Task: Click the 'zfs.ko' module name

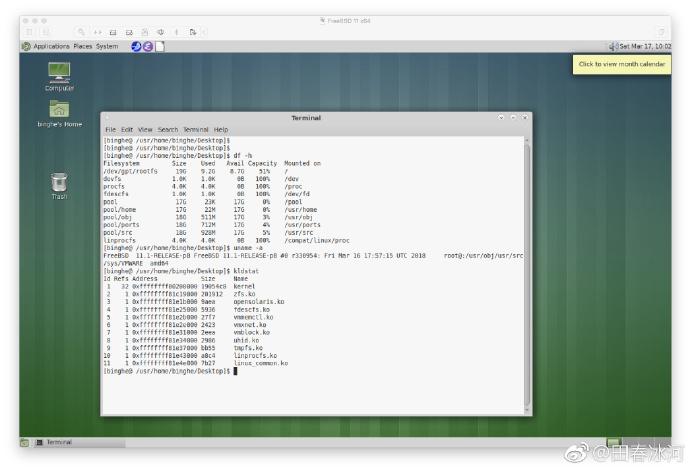Action: pos(244,294)
